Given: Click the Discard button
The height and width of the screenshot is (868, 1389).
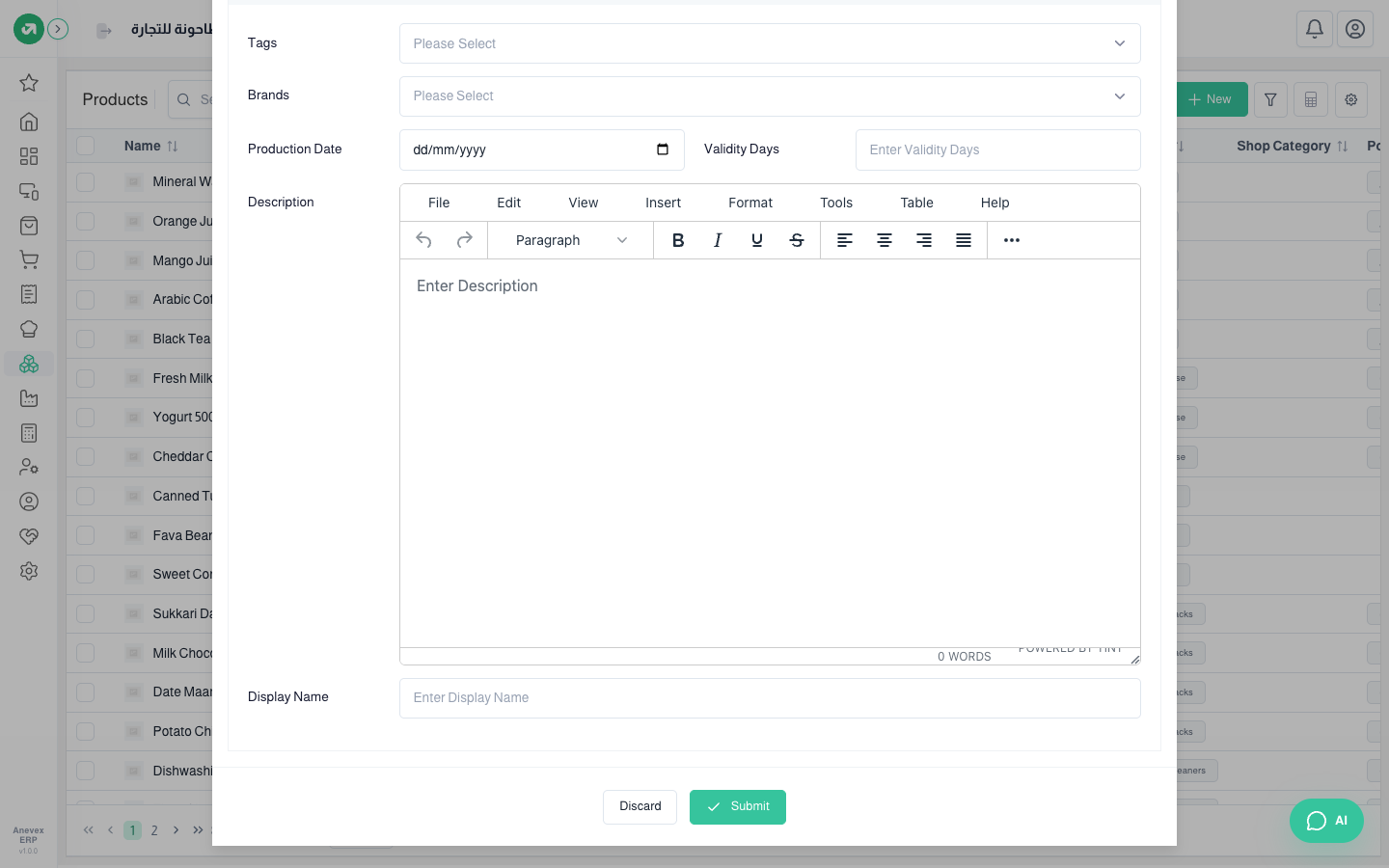Looking at the screenshot, I should point(640,807).
